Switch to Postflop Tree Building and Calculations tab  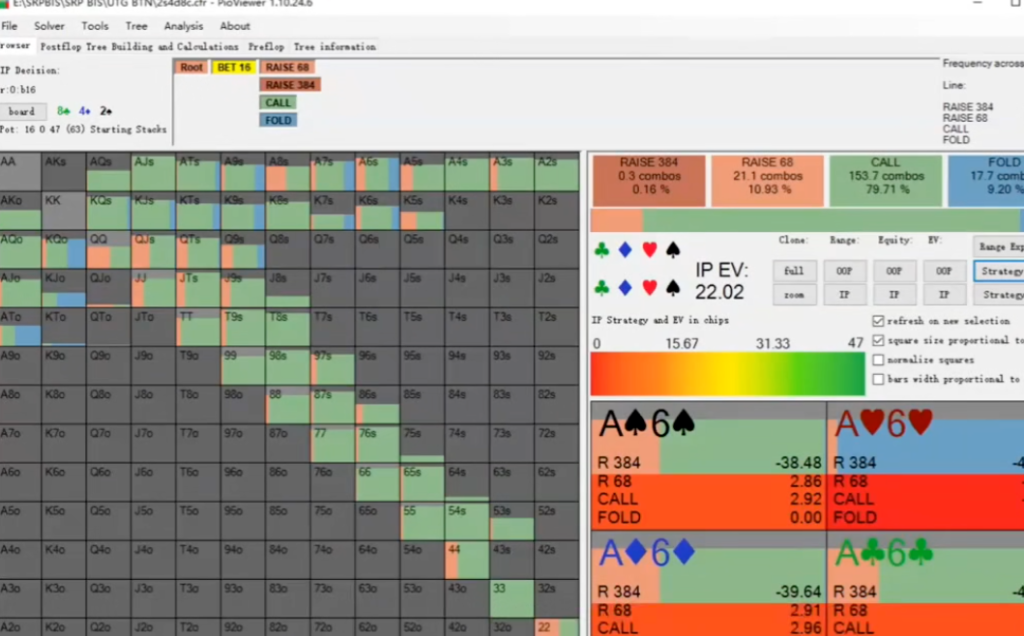coord(139,46)
